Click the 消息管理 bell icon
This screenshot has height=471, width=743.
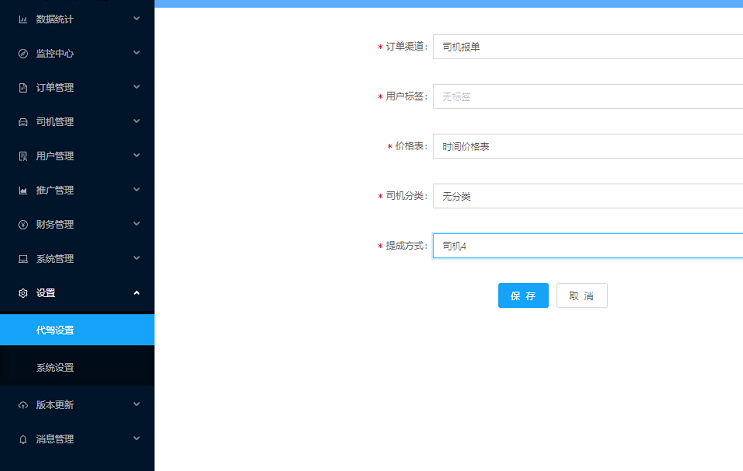(23, 439)
